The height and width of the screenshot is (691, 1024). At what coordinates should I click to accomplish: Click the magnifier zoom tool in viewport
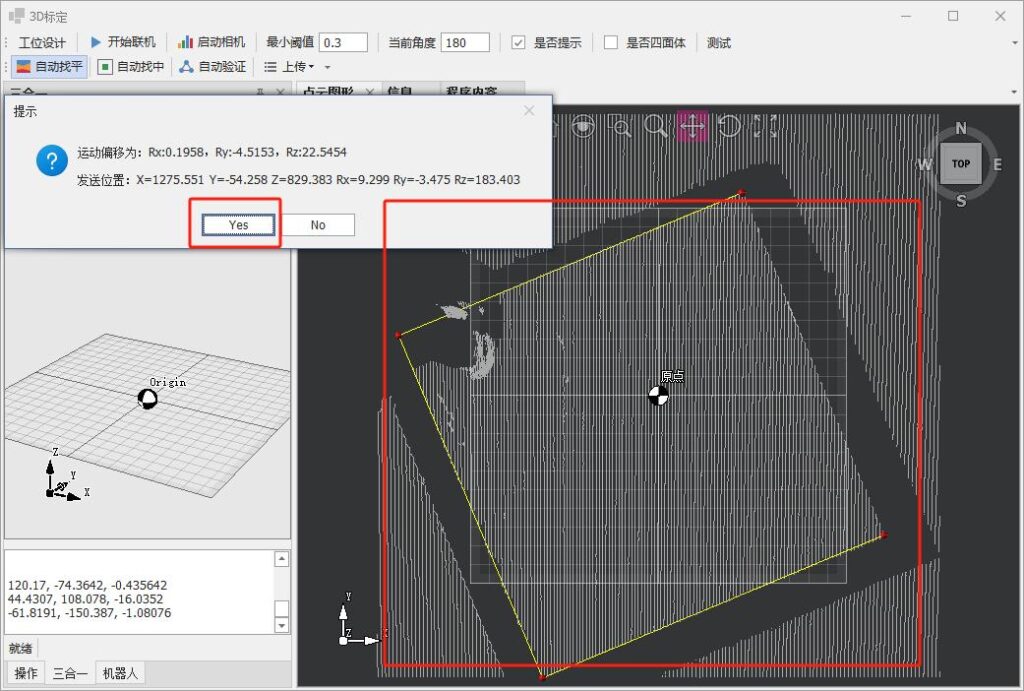click(x=656, y=126)
